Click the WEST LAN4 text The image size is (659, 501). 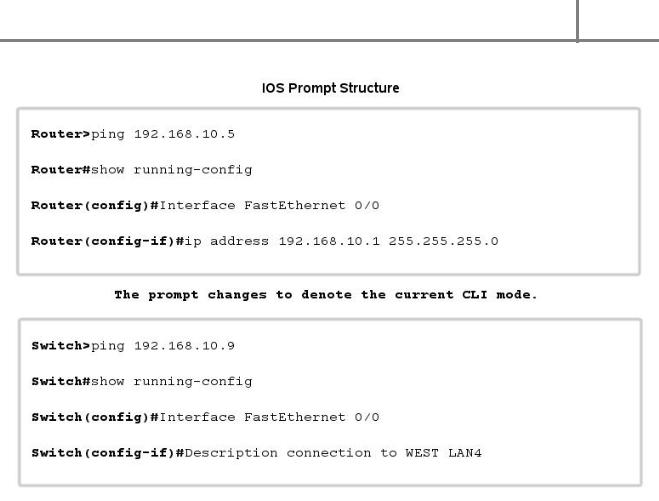pyautogui.click(x=443, y=453)
